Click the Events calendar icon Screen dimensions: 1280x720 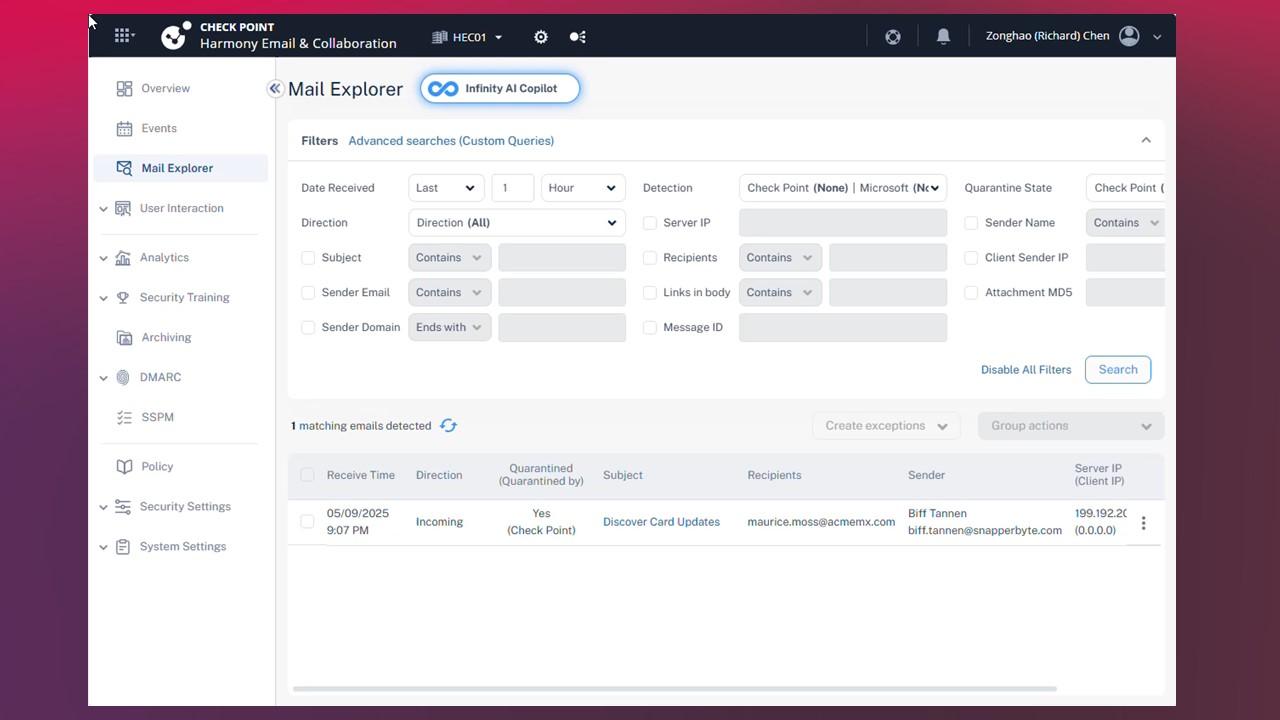click(124, 128)
